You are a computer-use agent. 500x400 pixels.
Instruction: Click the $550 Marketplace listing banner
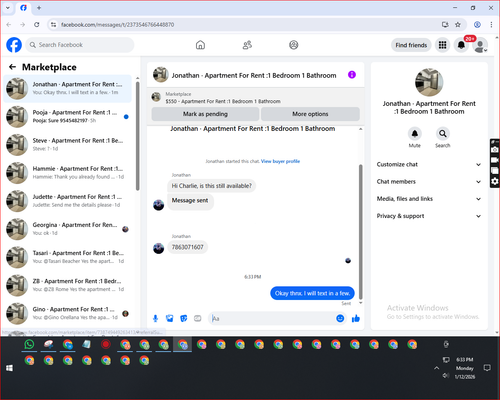click(256, 98)
